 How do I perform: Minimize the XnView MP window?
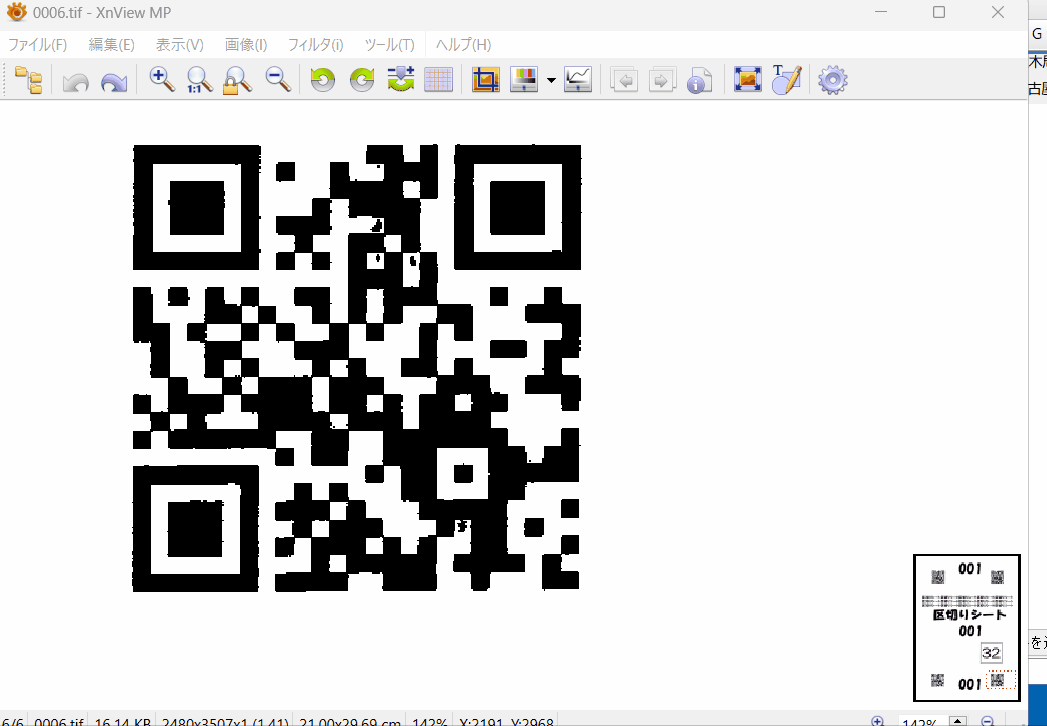pos(881,12)
